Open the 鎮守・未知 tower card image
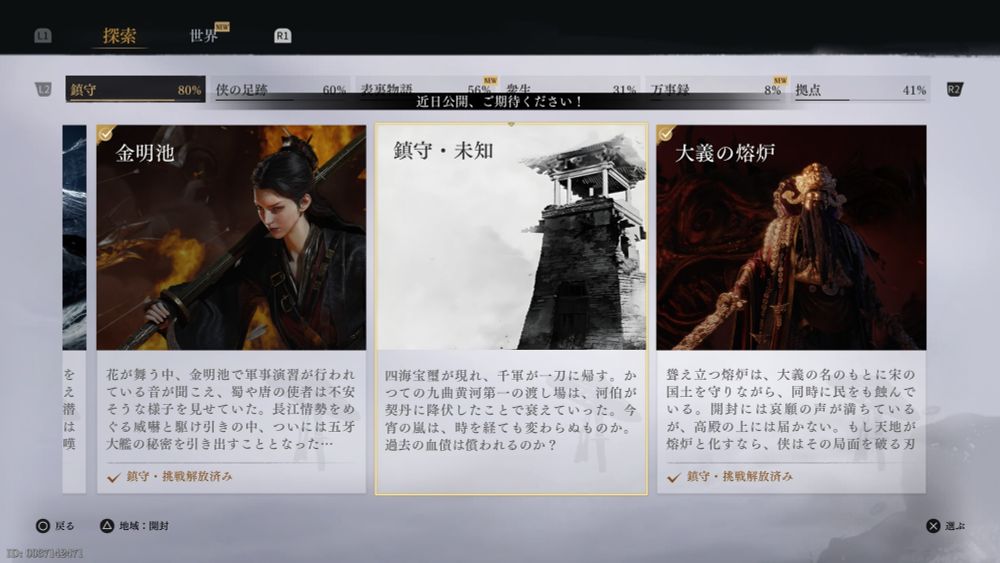 (511, 237)
